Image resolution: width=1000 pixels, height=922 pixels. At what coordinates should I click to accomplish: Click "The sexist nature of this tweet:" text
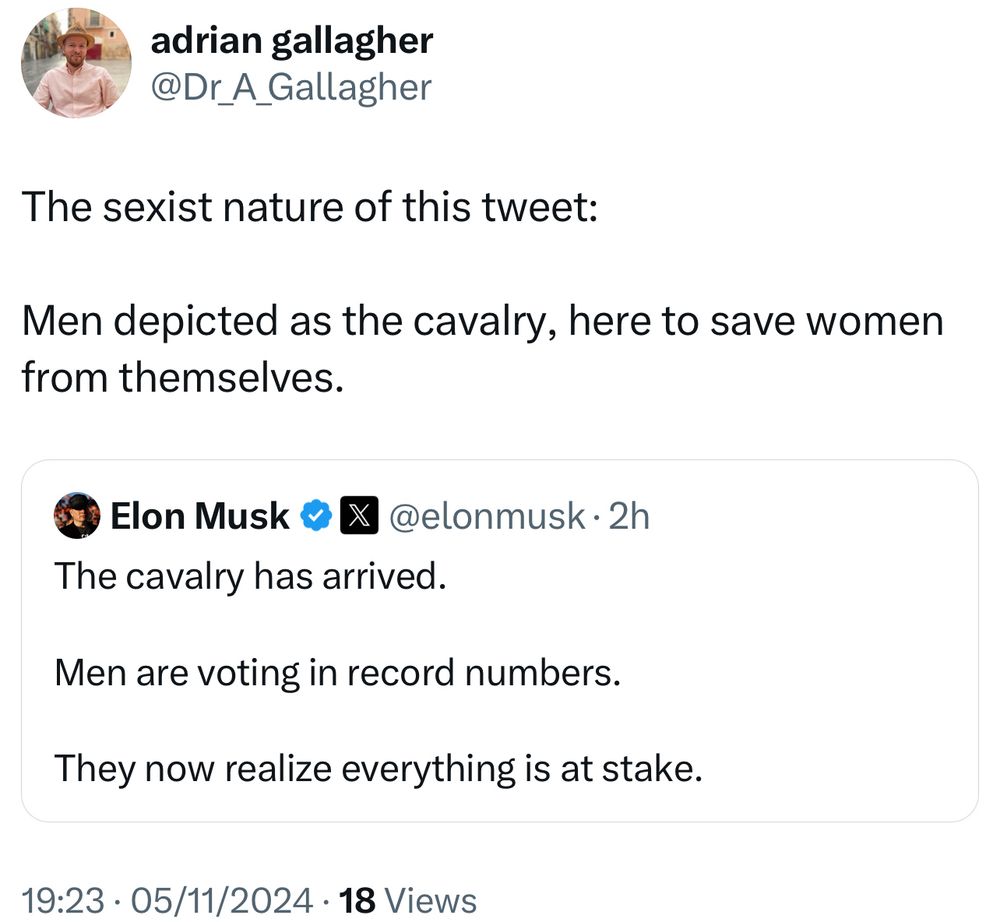[308, 207]
